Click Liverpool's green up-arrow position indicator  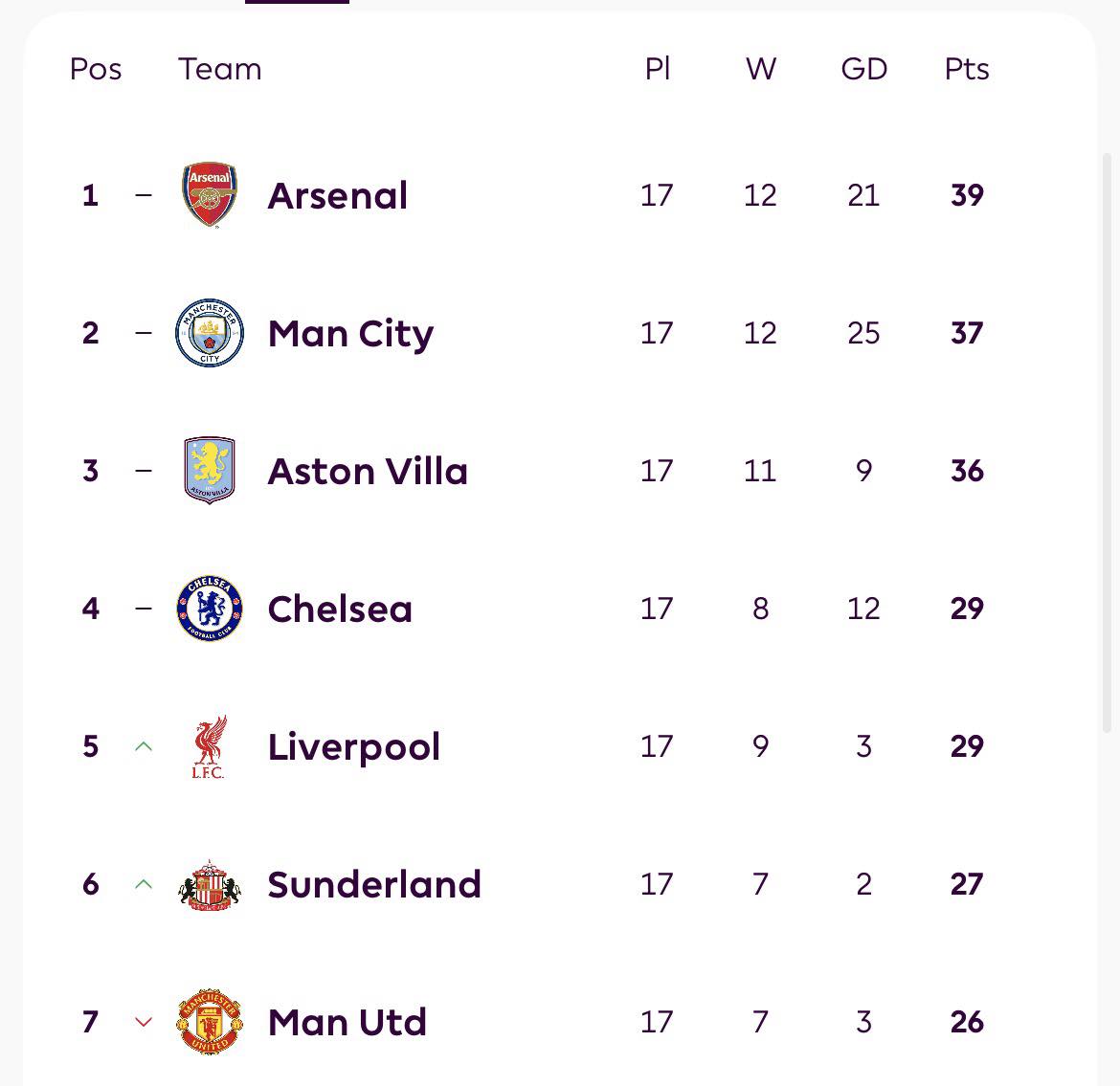click(144, 746)
